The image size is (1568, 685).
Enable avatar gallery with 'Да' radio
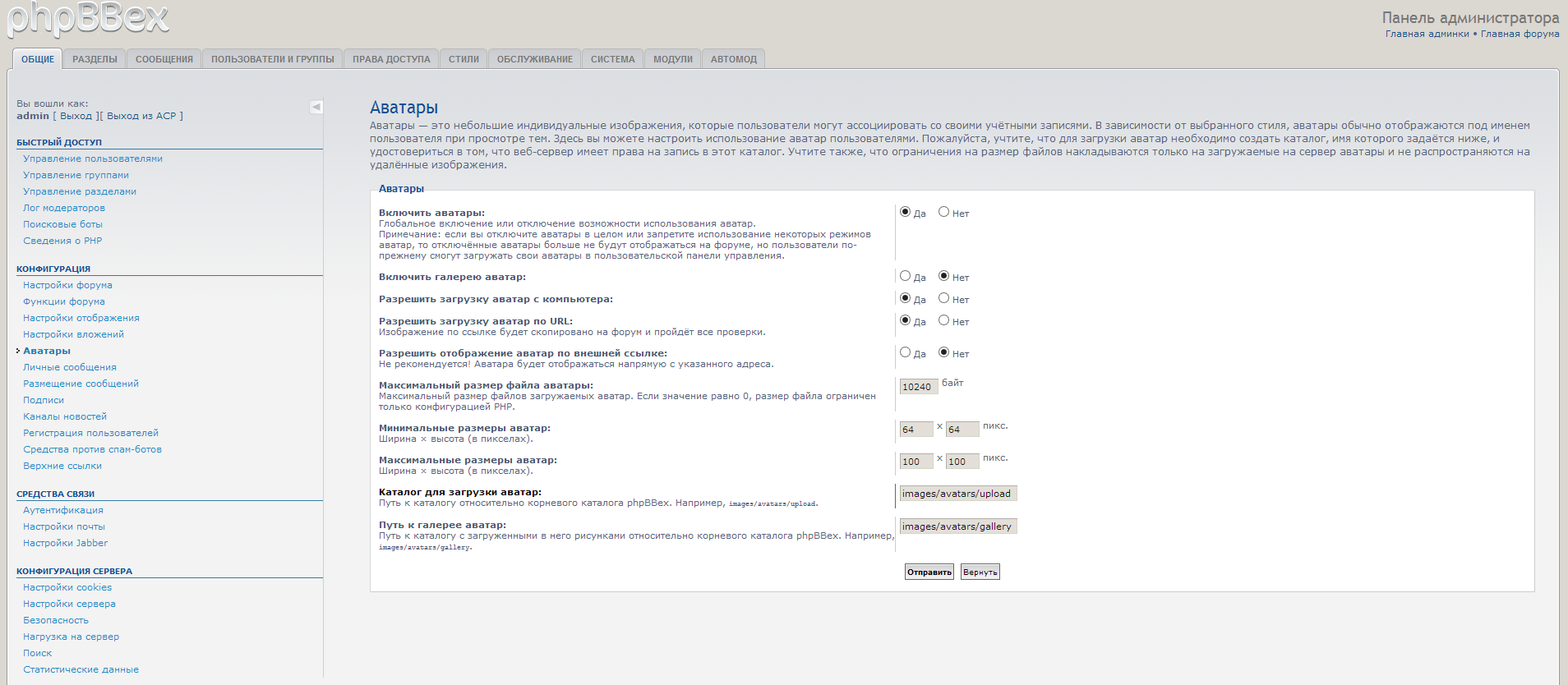905,276
